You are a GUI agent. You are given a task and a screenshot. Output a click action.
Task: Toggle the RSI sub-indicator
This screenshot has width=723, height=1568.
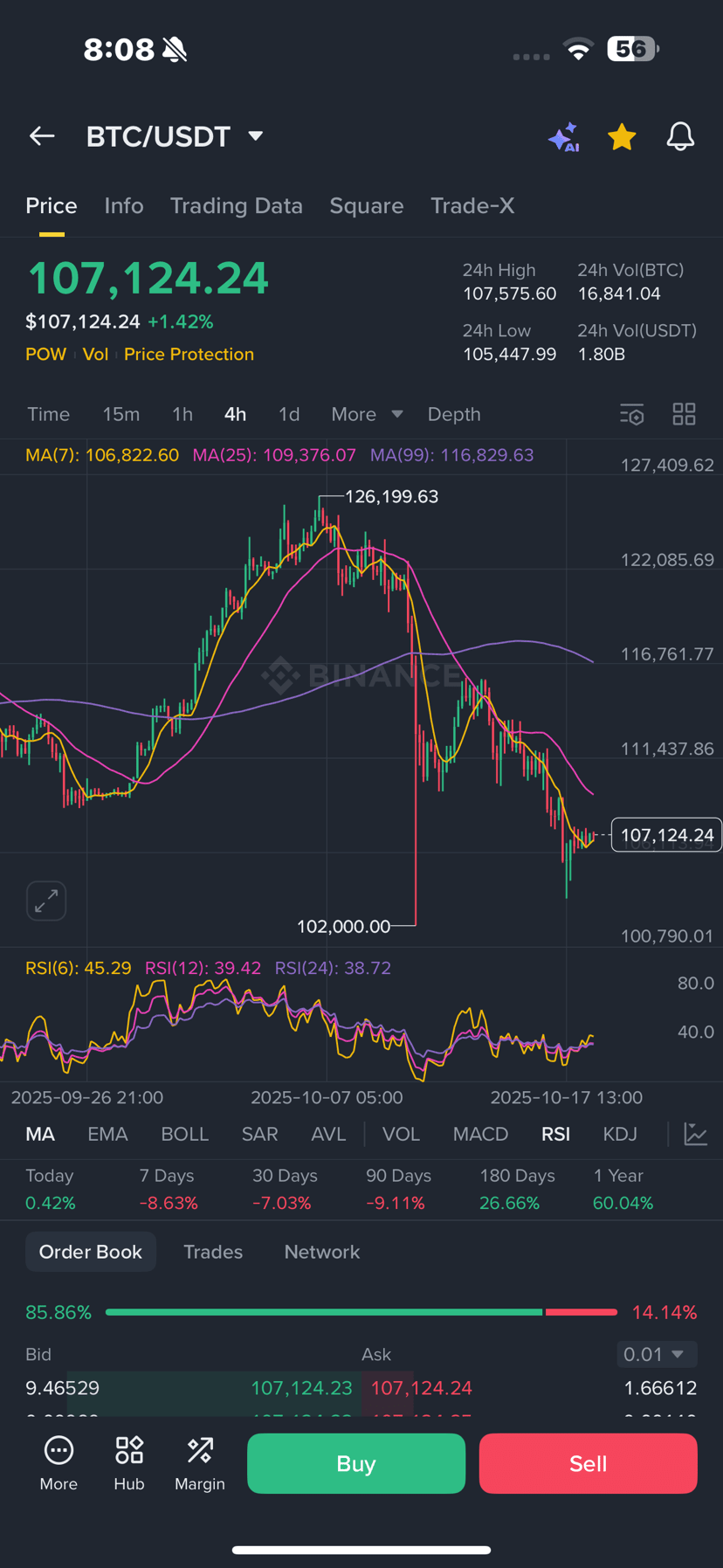coord(555,1134)
